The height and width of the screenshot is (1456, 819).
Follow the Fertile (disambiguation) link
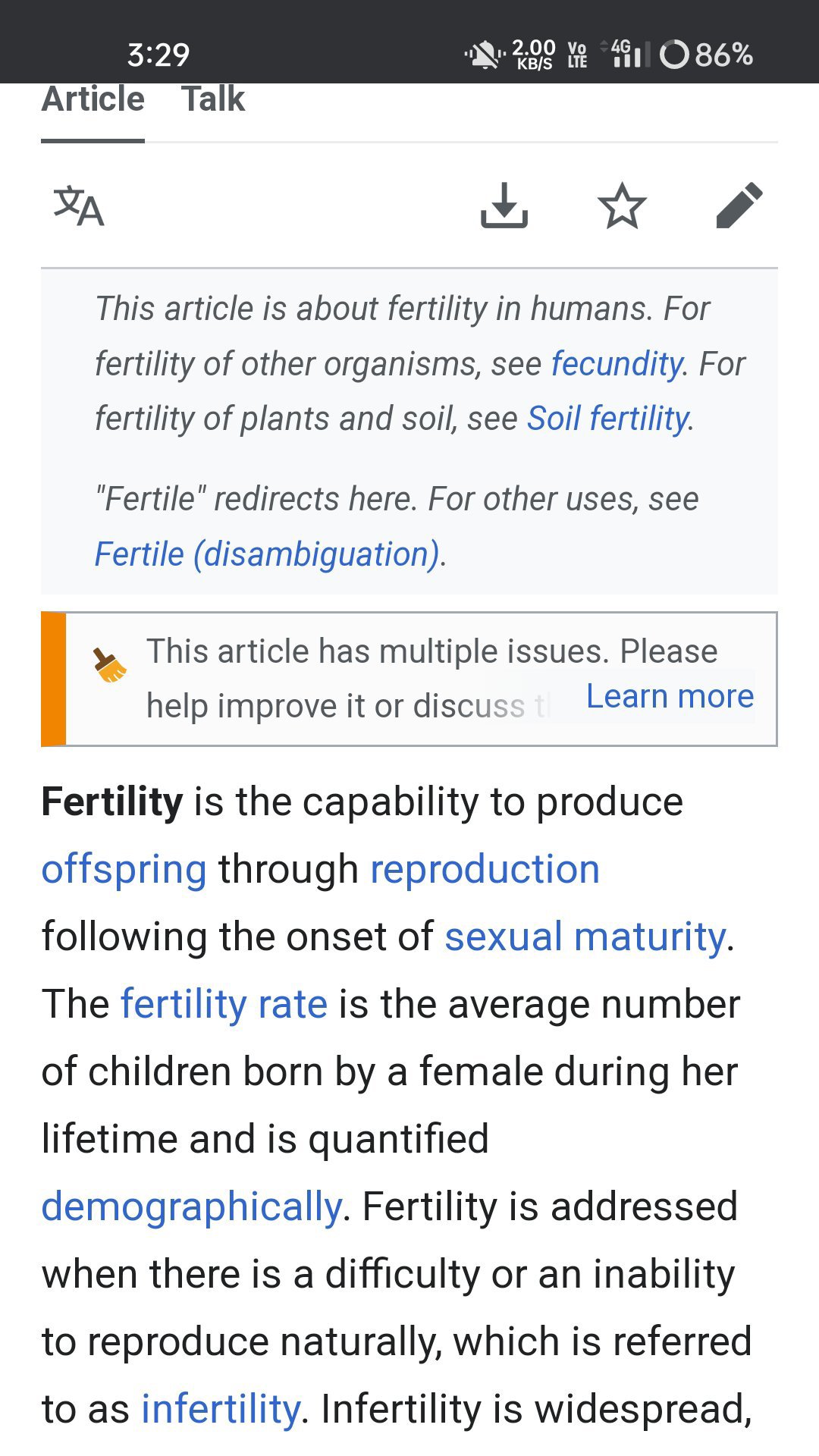tap(267, 554)
